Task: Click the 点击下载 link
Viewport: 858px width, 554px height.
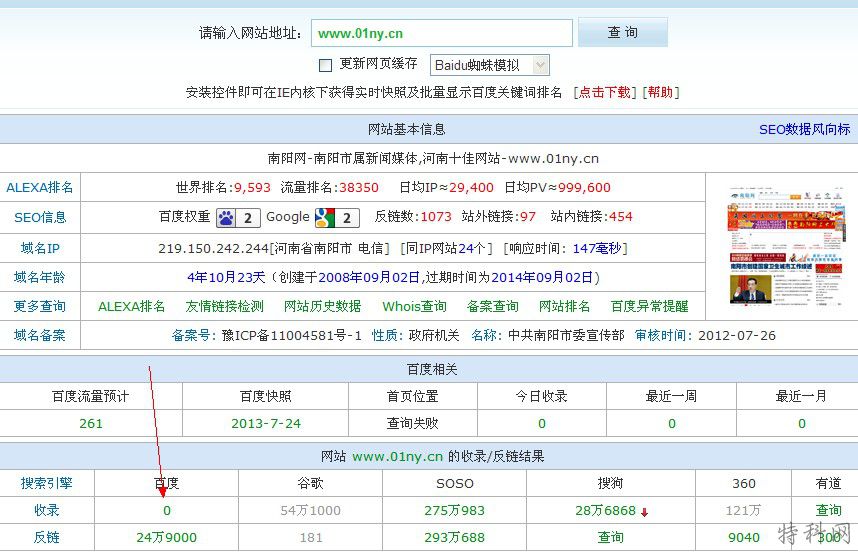Action: [604, 92]
